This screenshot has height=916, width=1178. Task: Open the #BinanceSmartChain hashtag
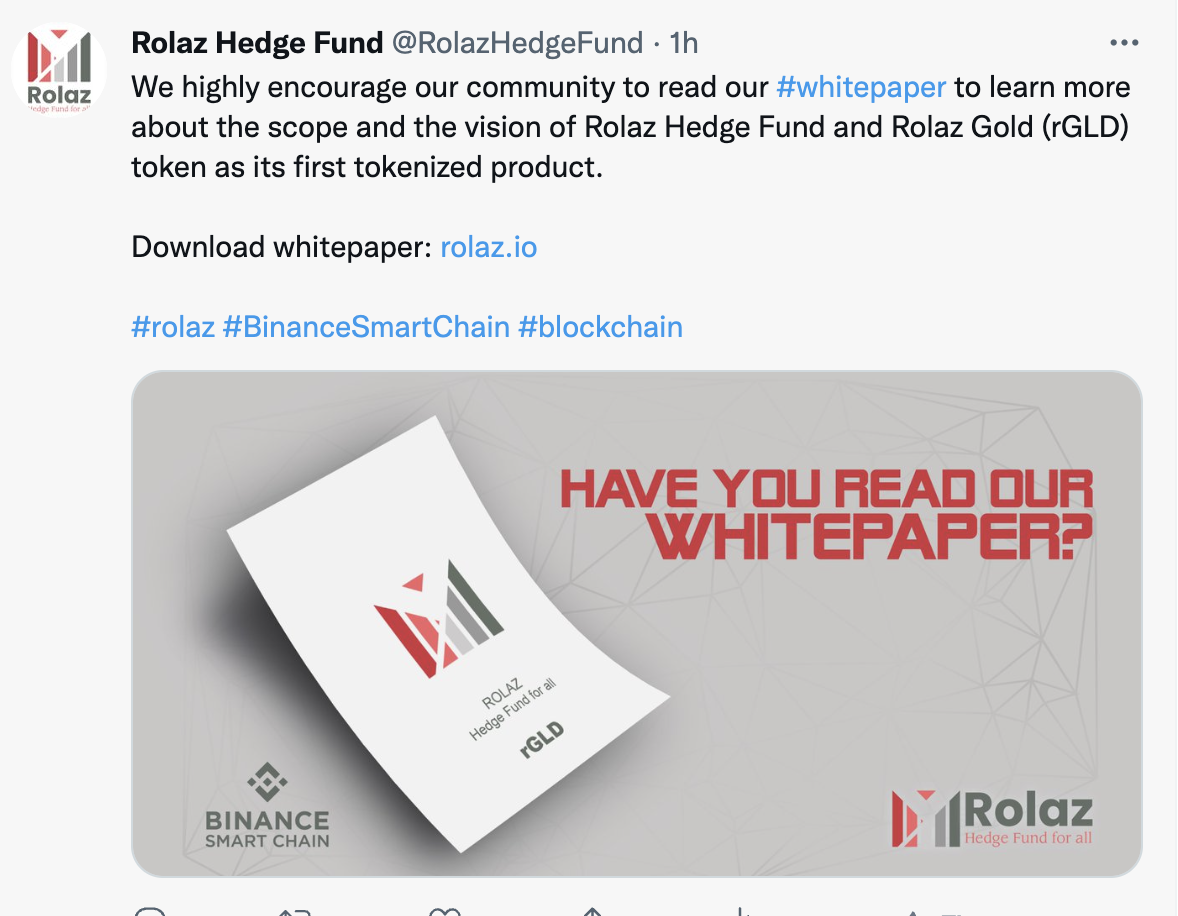pyautogui.click(x=367, y=328)
